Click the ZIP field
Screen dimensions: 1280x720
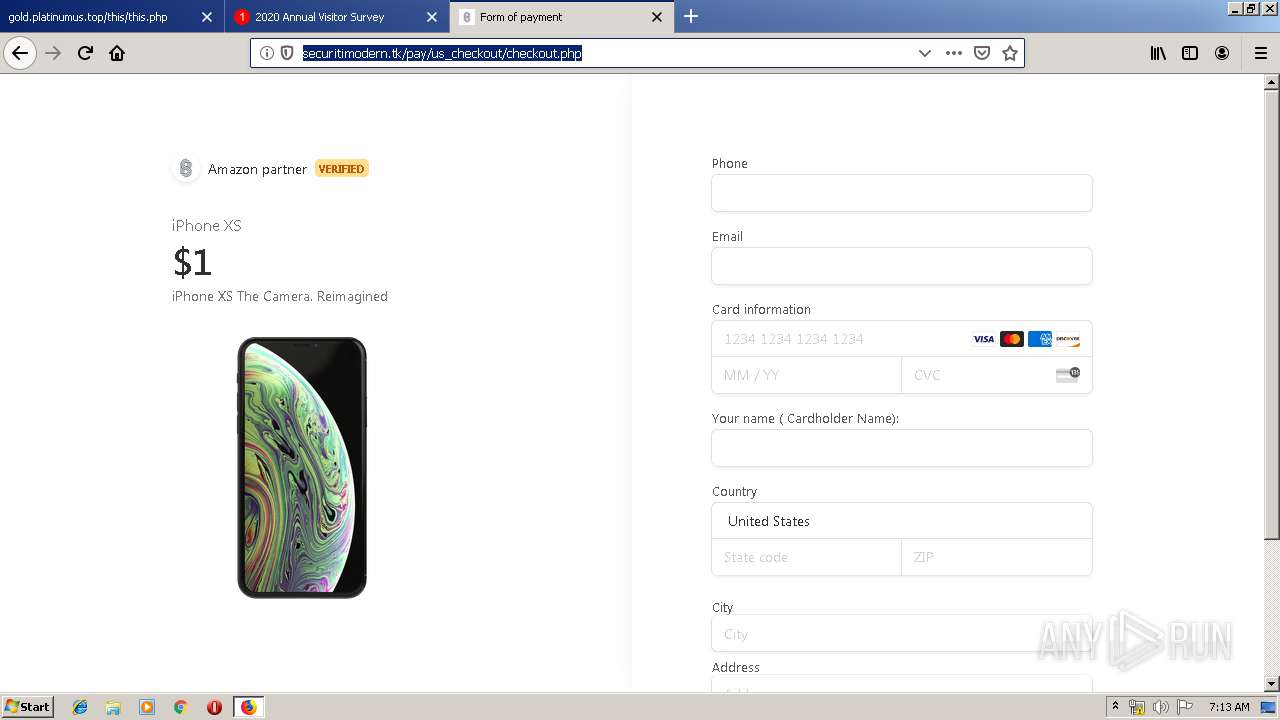(x=997, y=557)
